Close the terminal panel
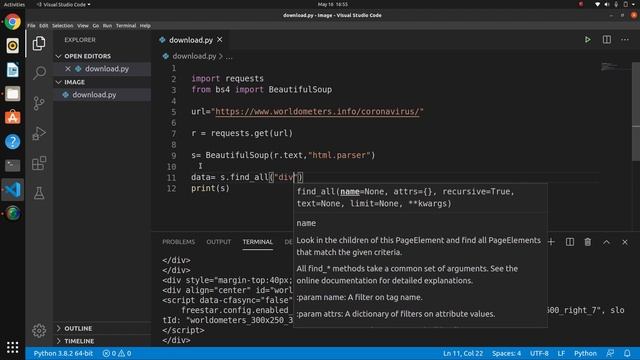Image resolution: width=640 pixels, height=360 pixels. (x=625, y=242)
